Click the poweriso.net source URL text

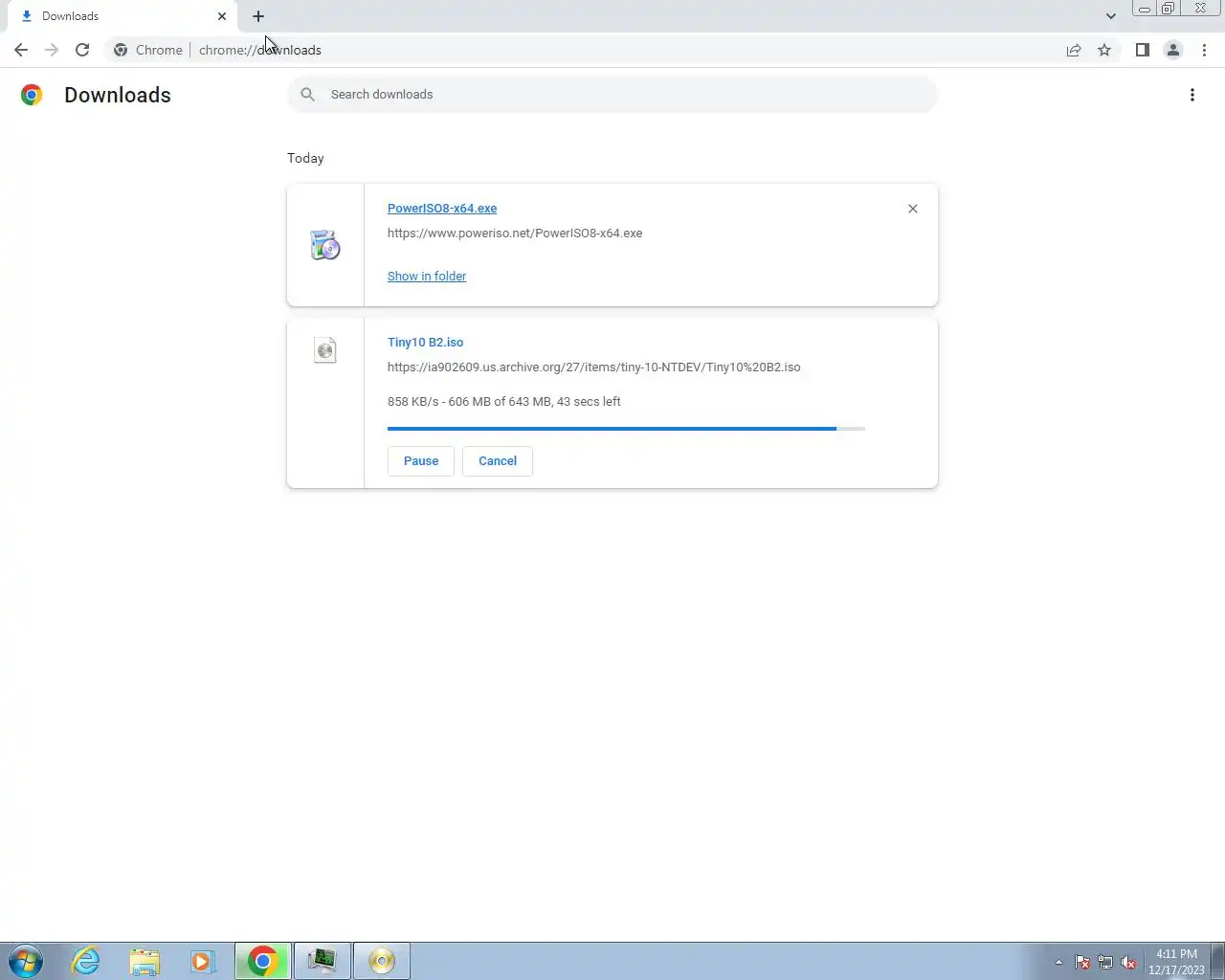[515, 233]
